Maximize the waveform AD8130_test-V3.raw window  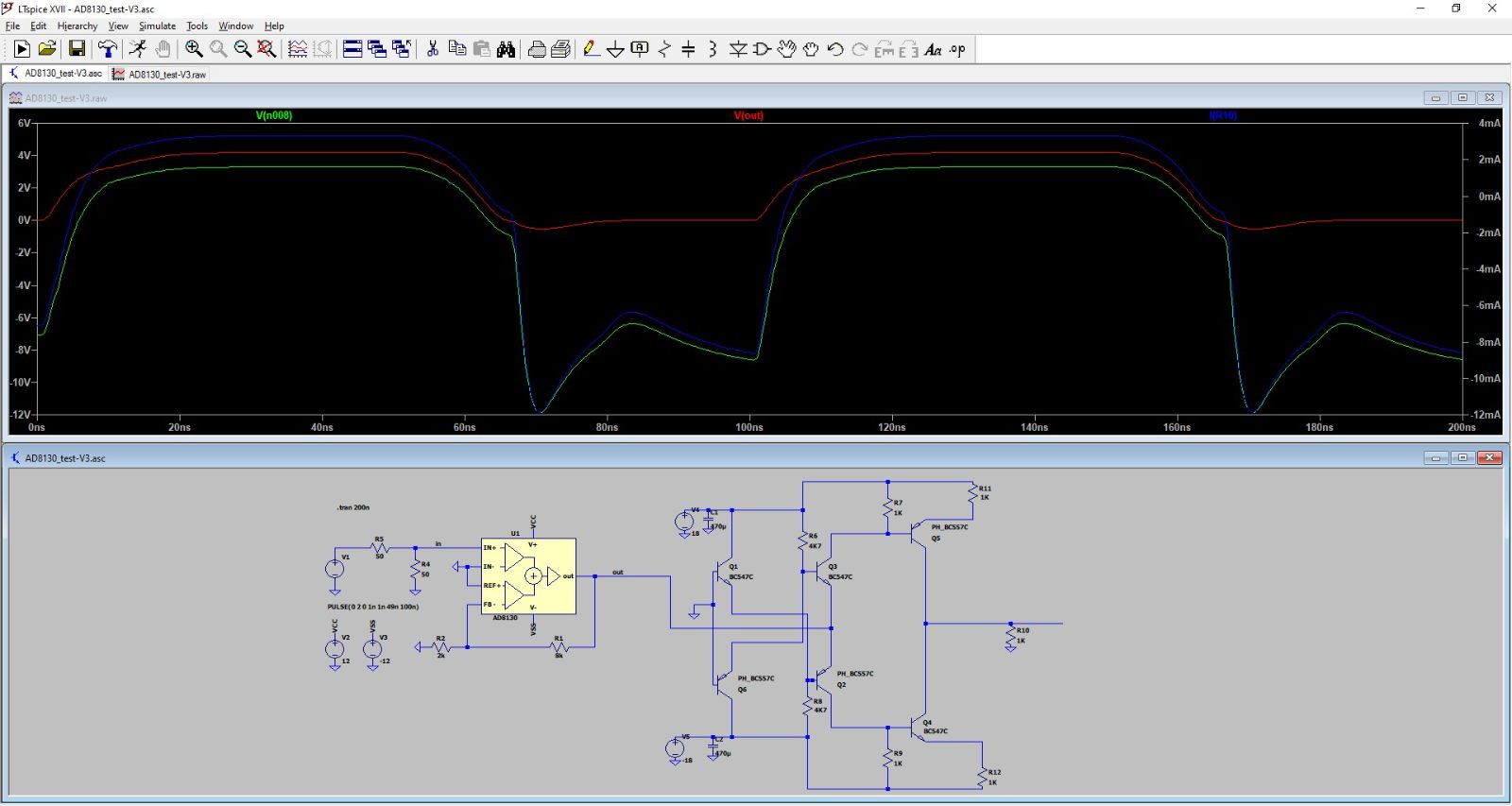click(1463, 97)
